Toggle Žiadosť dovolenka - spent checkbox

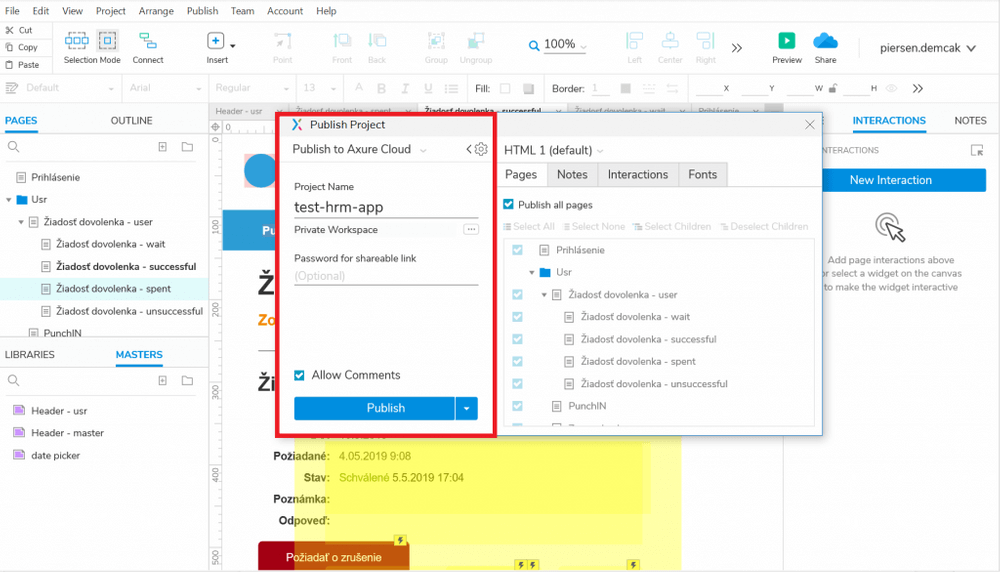coord(517,362)
